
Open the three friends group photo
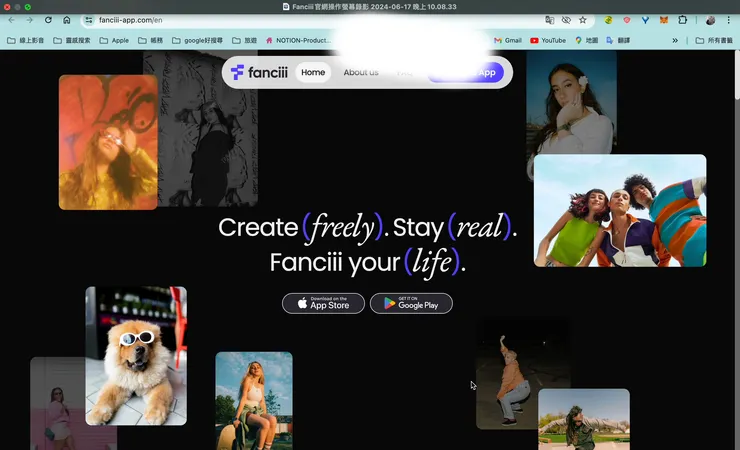tap(620, 210)
